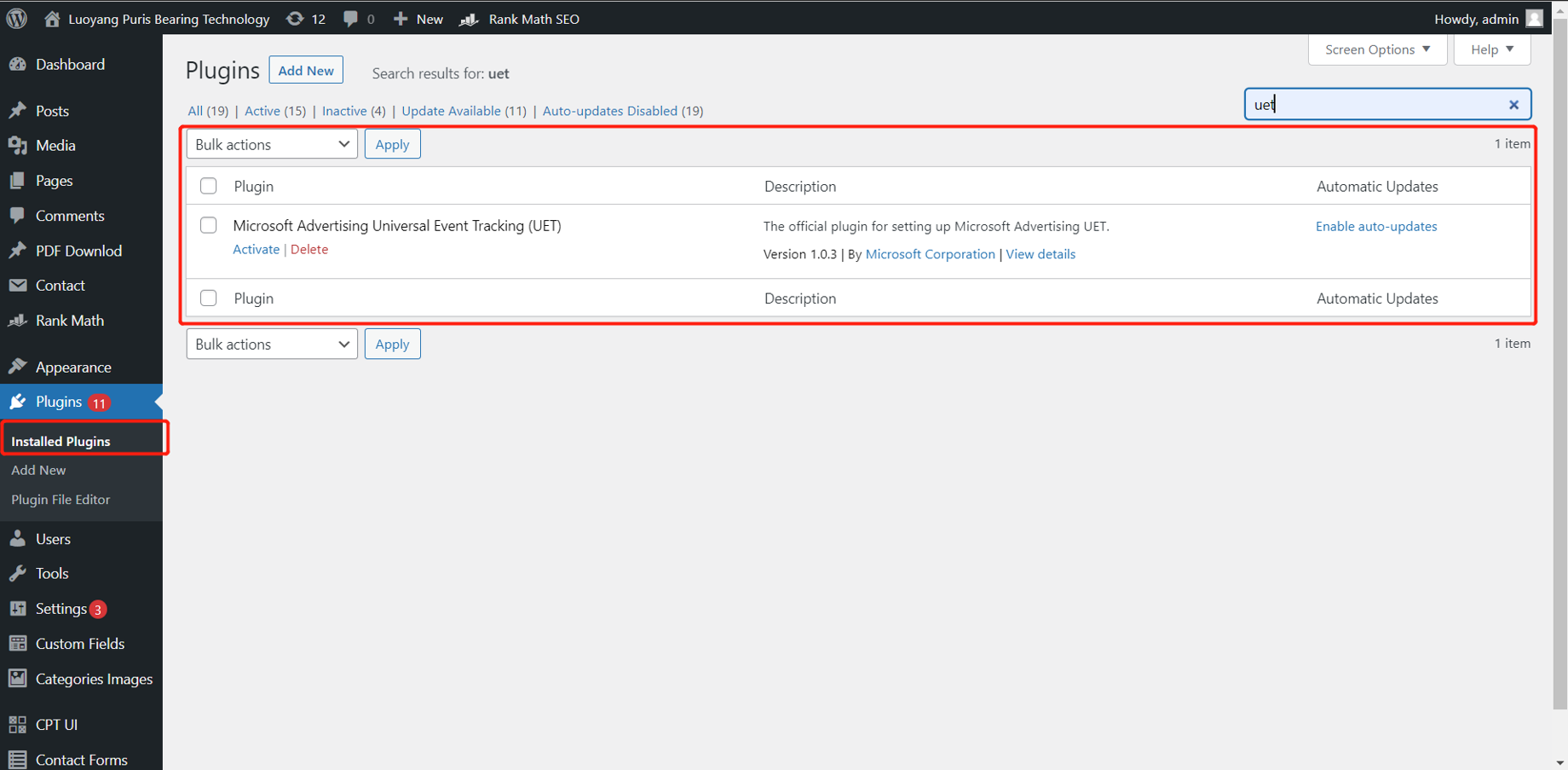Click the page vertical scrollbar
Viewport: 1568px width, 770px height.
[x=1559, y=364]
